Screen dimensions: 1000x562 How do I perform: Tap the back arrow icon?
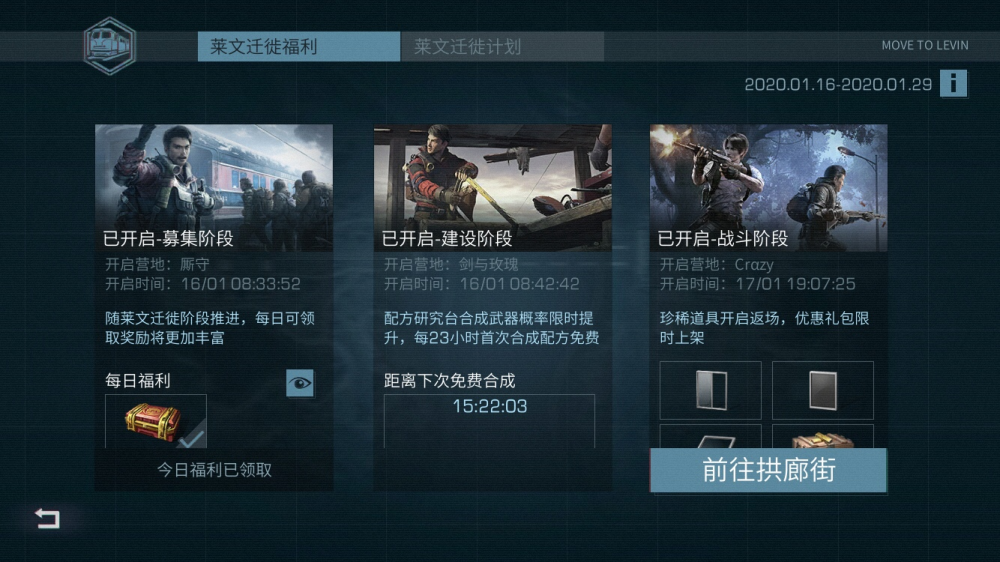[48, 518]
